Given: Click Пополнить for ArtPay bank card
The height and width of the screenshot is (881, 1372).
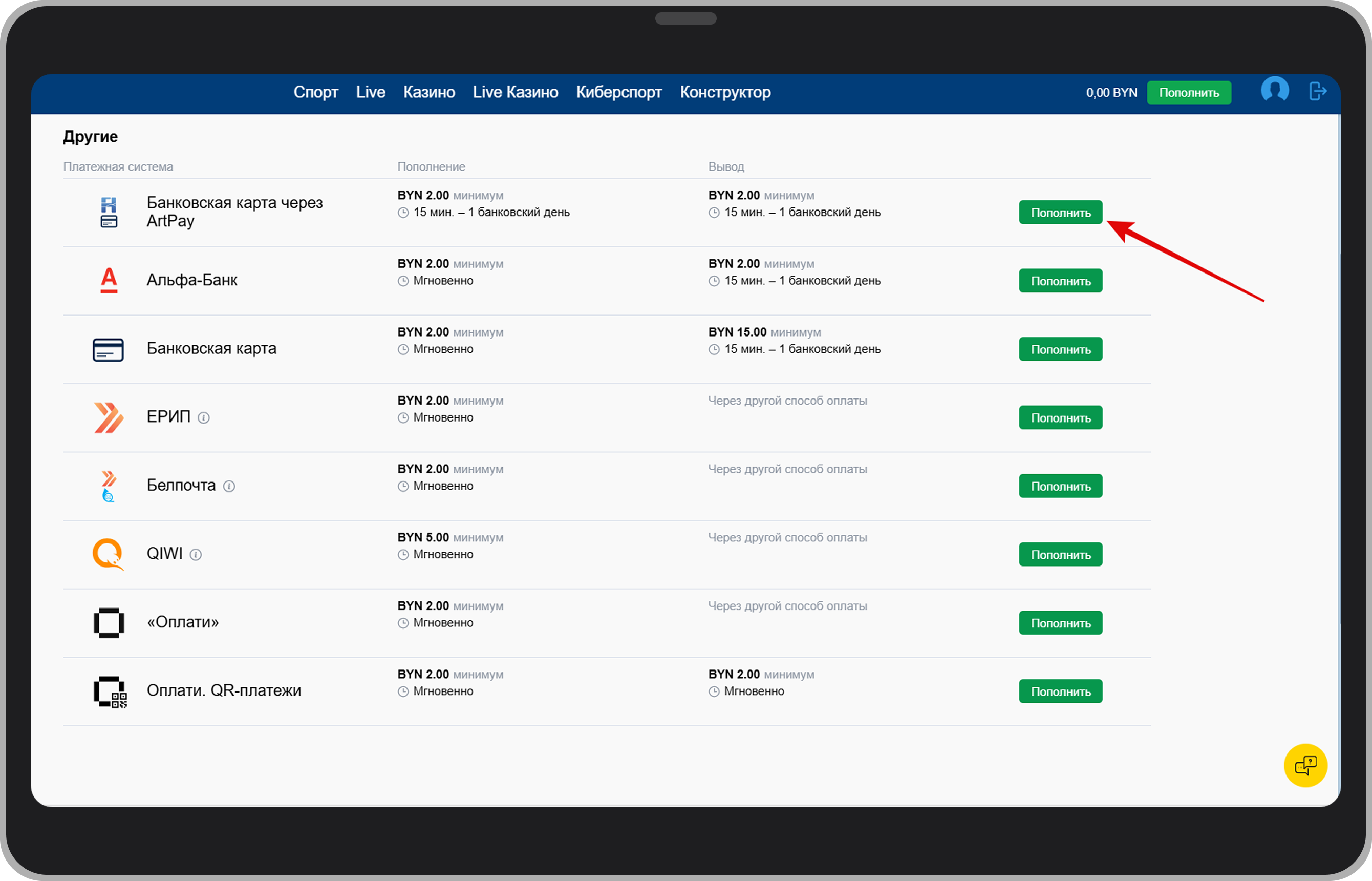Looking at the screenshot, I should 1060,213.
